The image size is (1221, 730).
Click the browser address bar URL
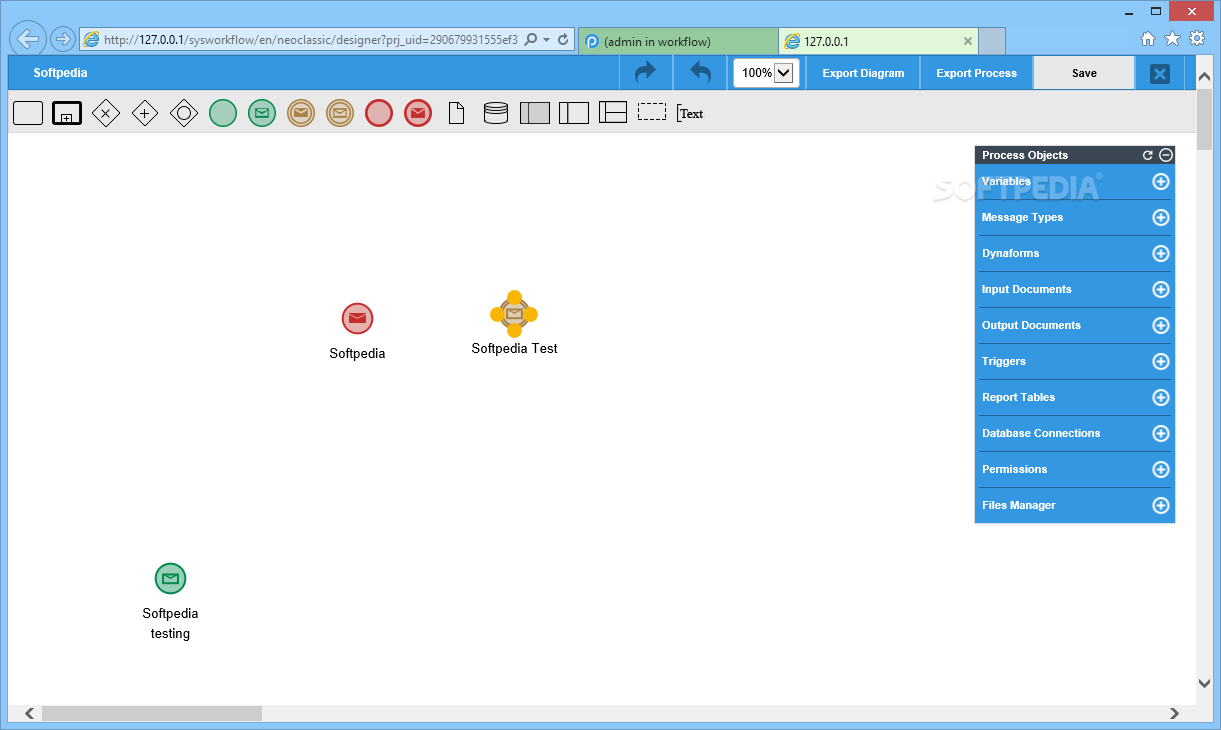pos(310,40)
